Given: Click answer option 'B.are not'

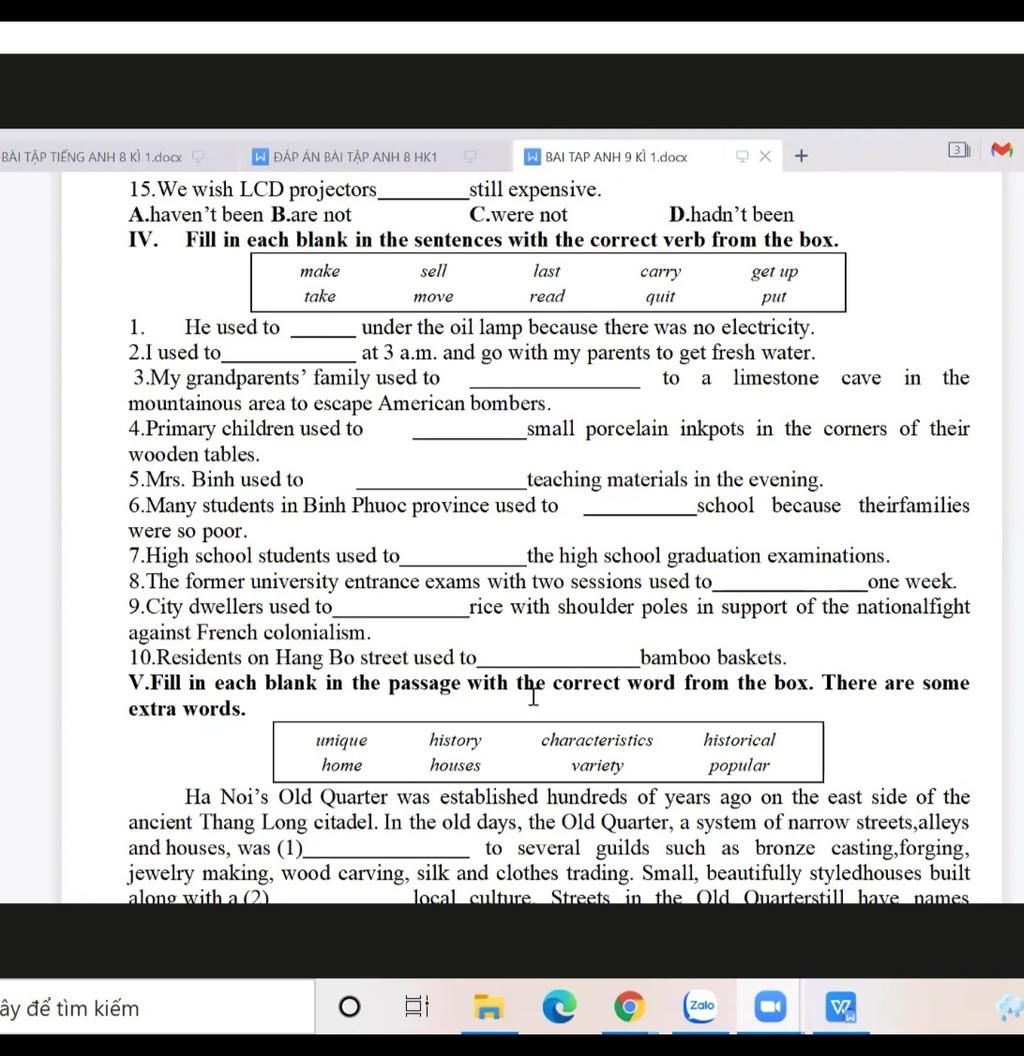Looking at the screenshot, I should point(311,214).
